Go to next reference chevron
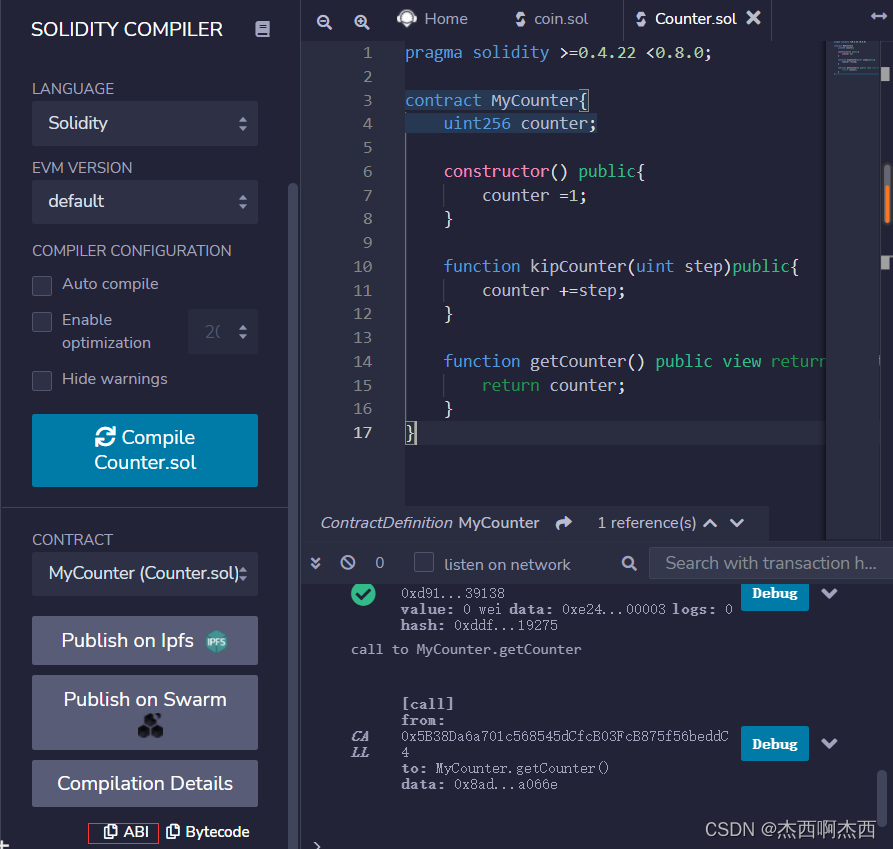893x849 pixels. tap(737, 523)
